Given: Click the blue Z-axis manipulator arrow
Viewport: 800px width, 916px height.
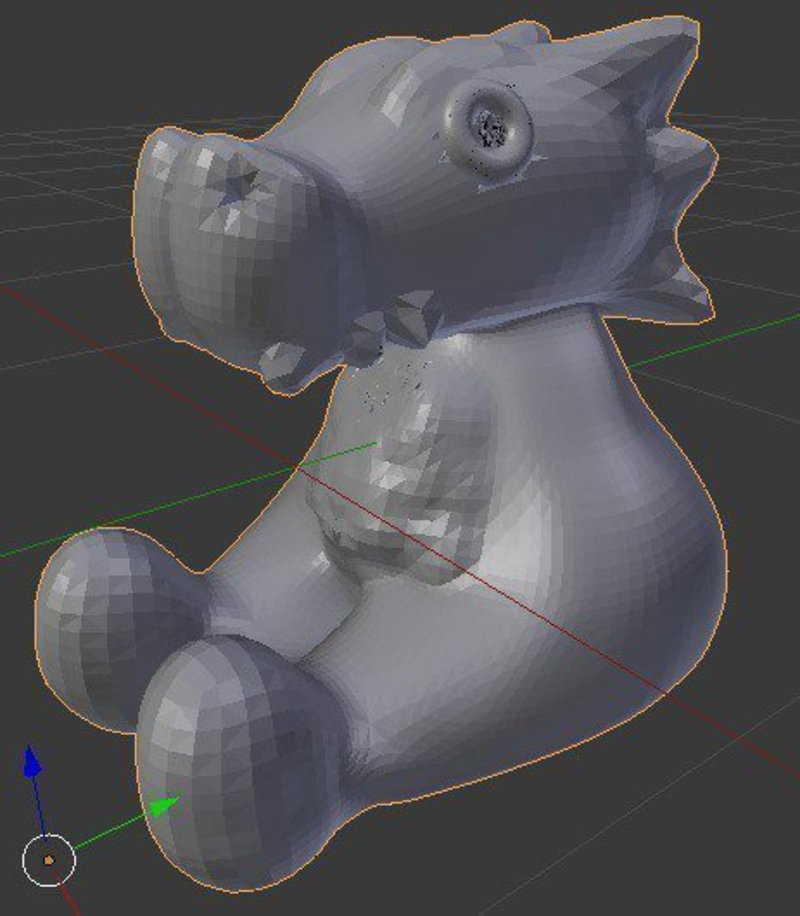Looking at the screenshot, I should [x=32, y=763].
